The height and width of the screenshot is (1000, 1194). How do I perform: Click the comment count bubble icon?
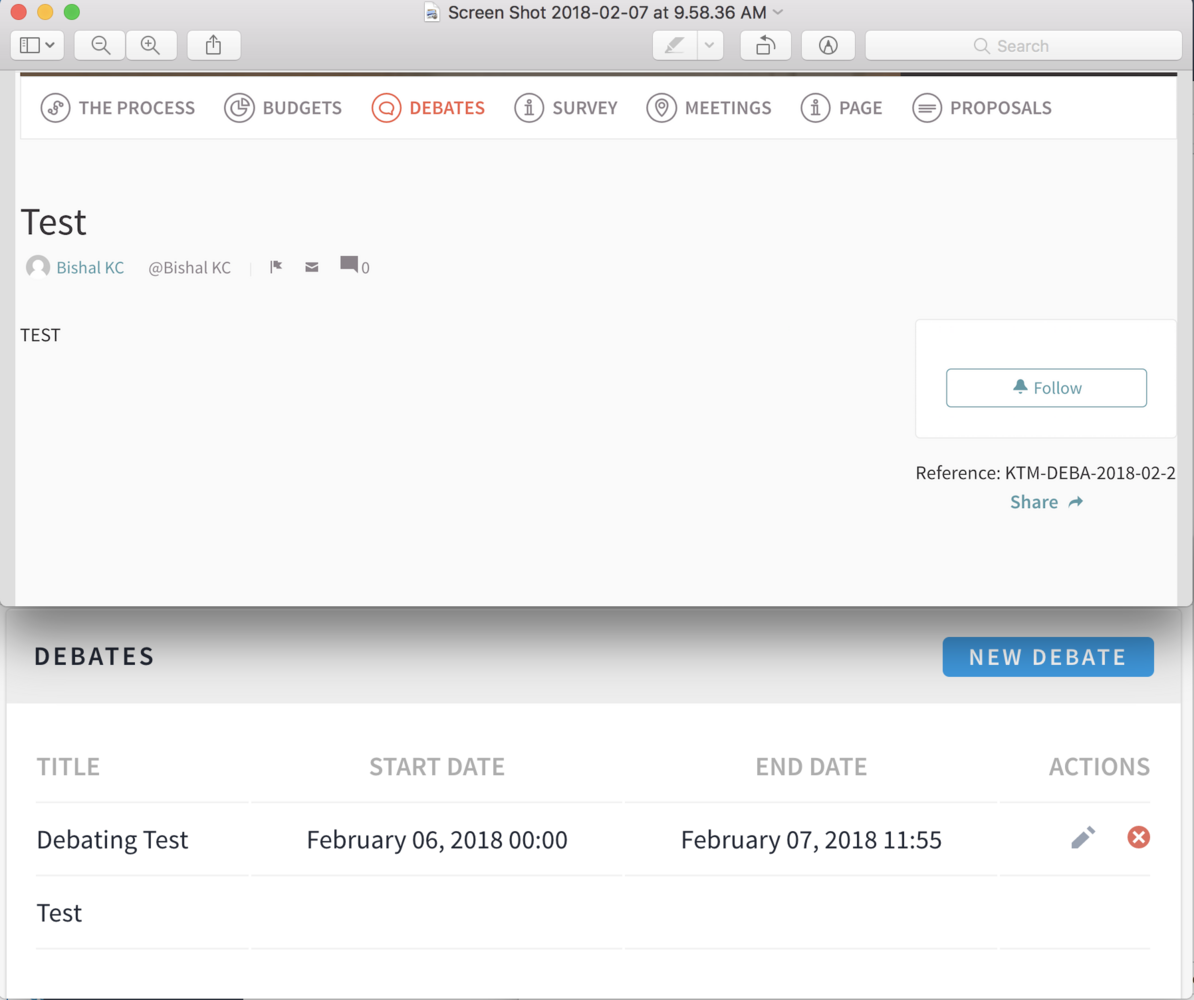point(349,265)
